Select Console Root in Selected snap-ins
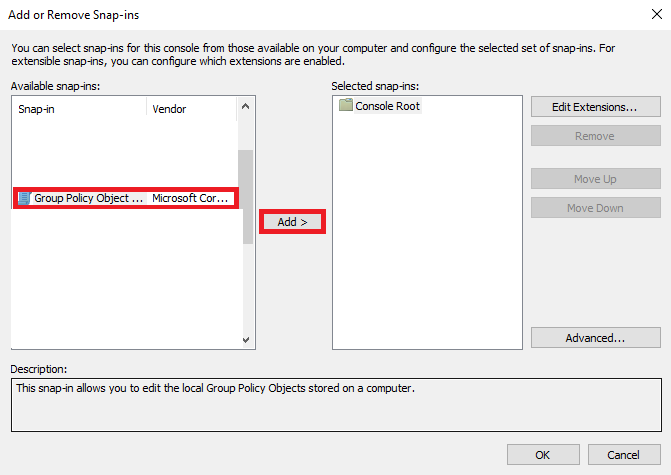671x475 pixels. (x=387, y=106)
